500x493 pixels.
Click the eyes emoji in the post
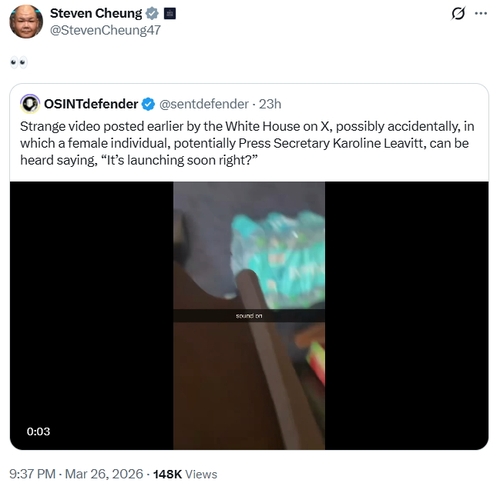coord(19,63)
